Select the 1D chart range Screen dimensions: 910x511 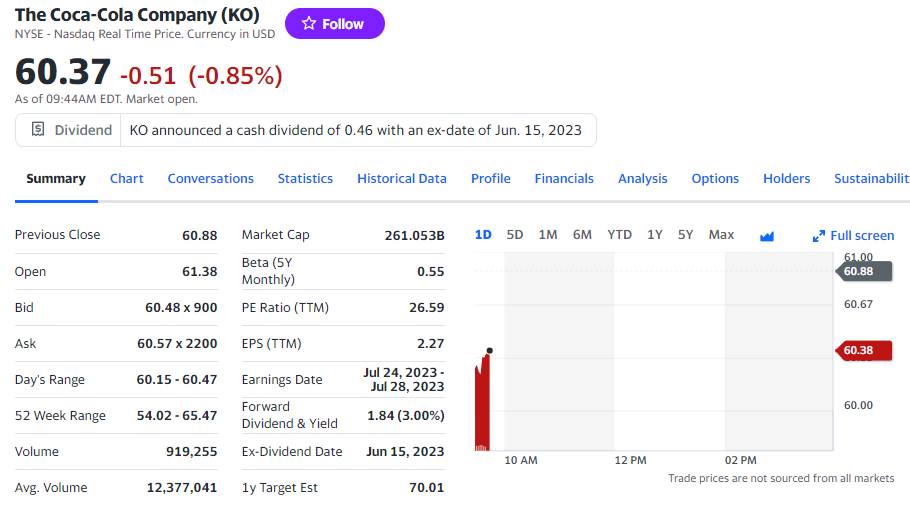click(x=483, y=235)
